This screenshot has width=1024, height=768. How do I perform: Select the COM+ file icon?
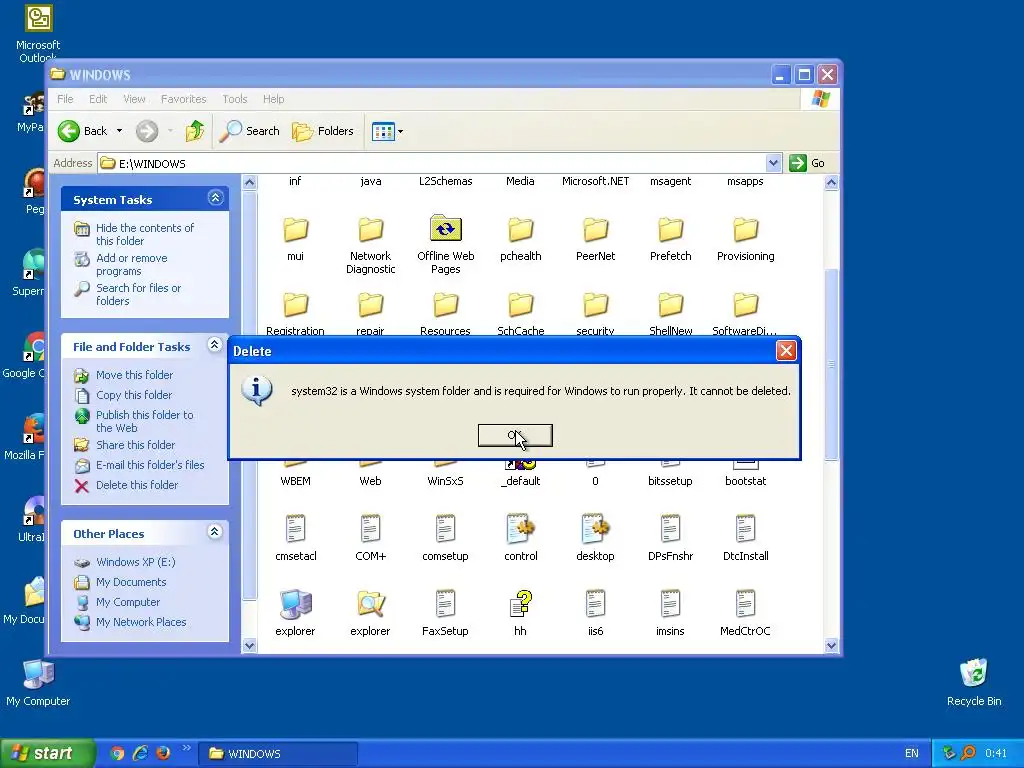coord(370,529)
